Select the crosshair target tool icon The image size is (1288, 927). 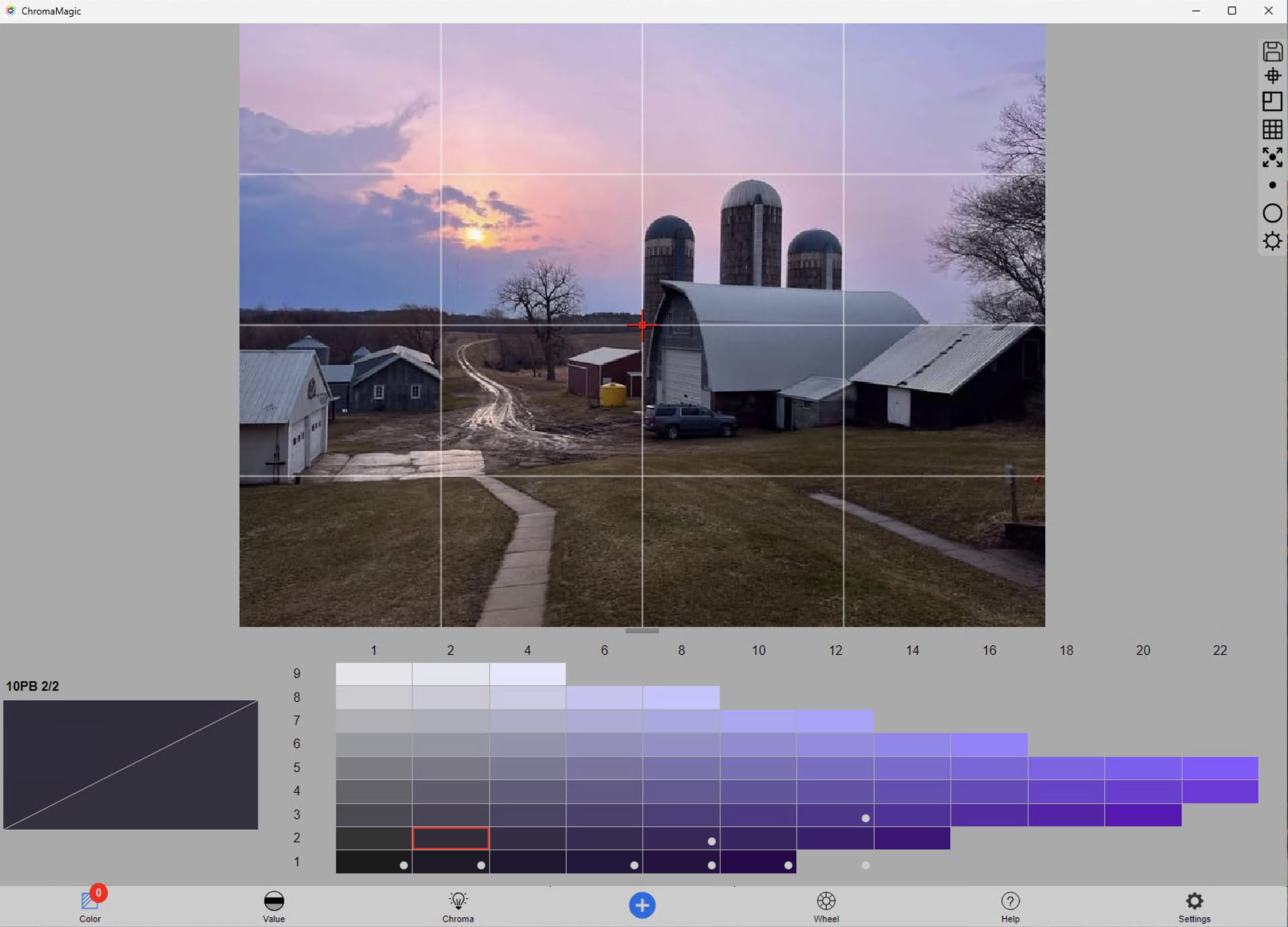1272,76
